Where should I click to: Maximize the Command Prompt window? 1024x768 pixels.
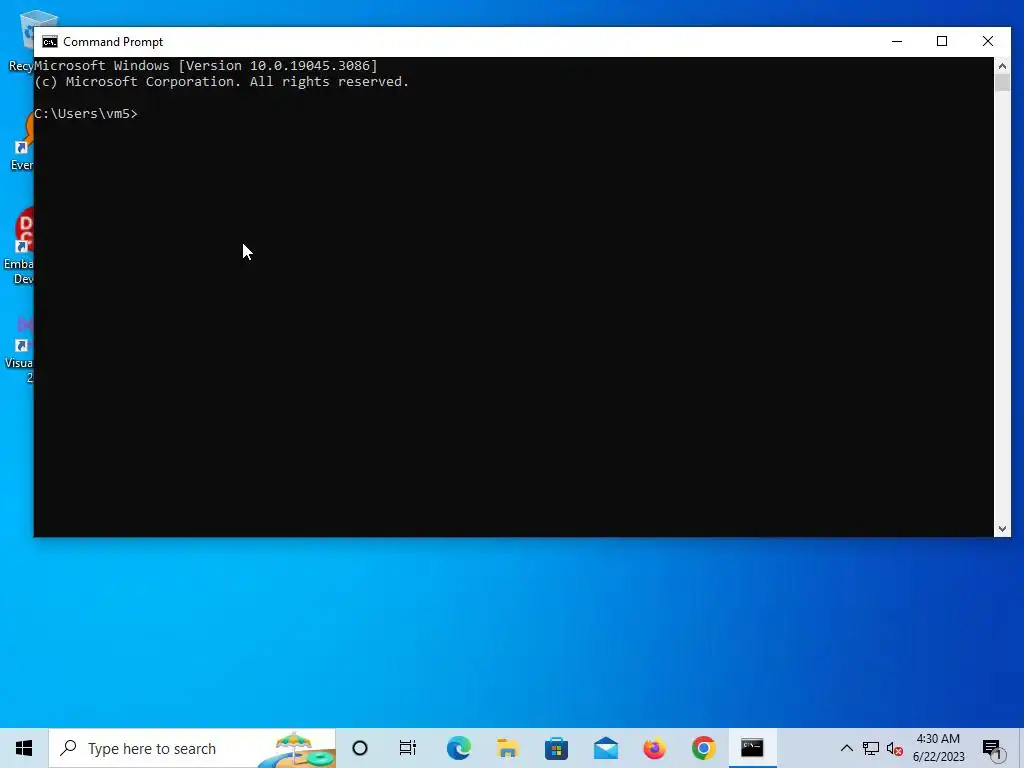pyautogui.click(x=942, y=41)
